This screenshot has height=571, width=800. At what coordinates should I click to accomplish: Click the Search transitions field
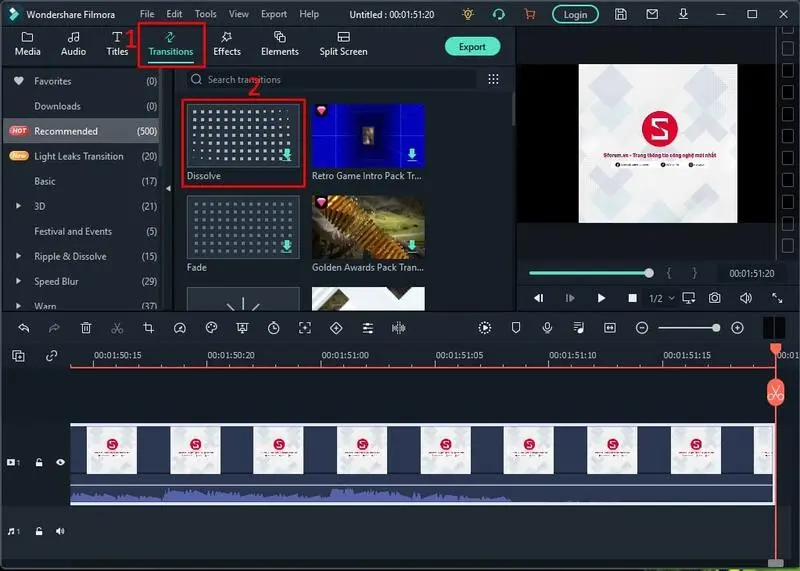[x=332, y=80]
